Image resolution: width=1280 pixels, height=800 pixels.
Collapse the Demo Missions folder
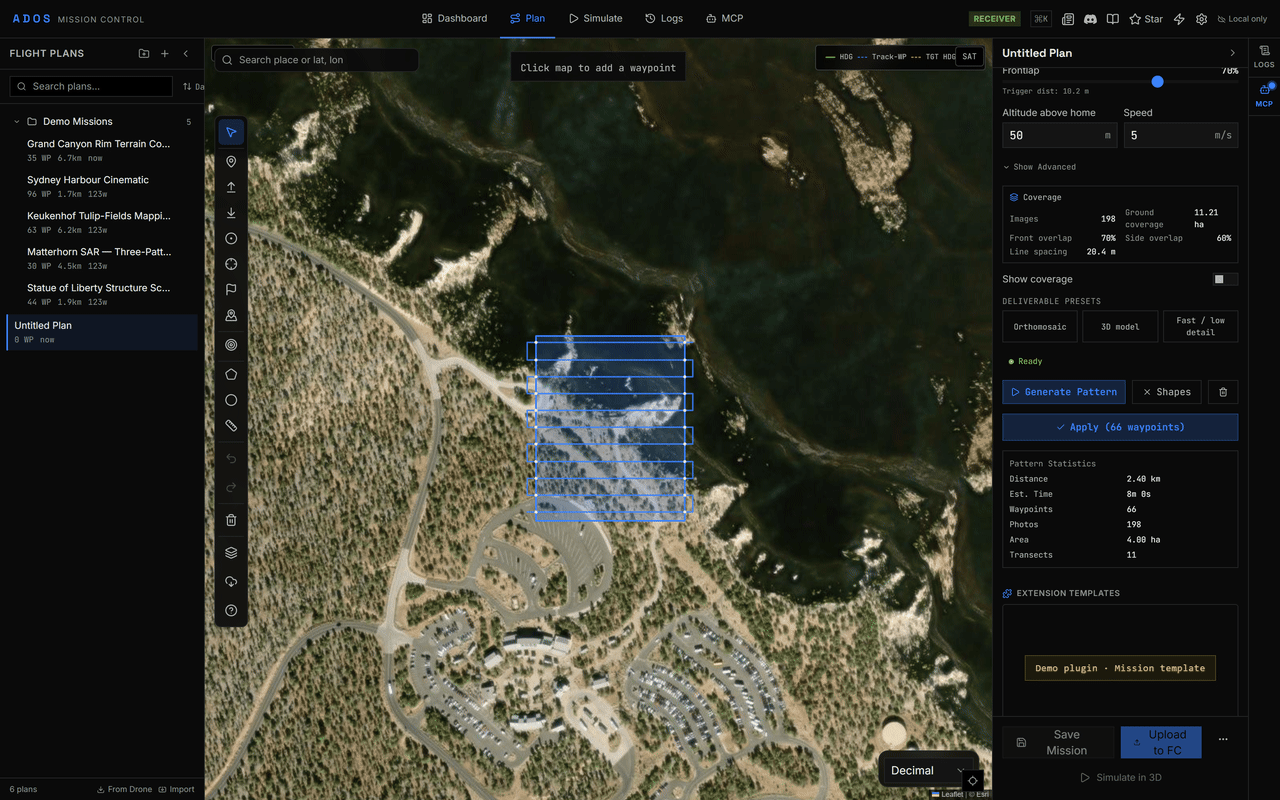(x=100, y=121)
